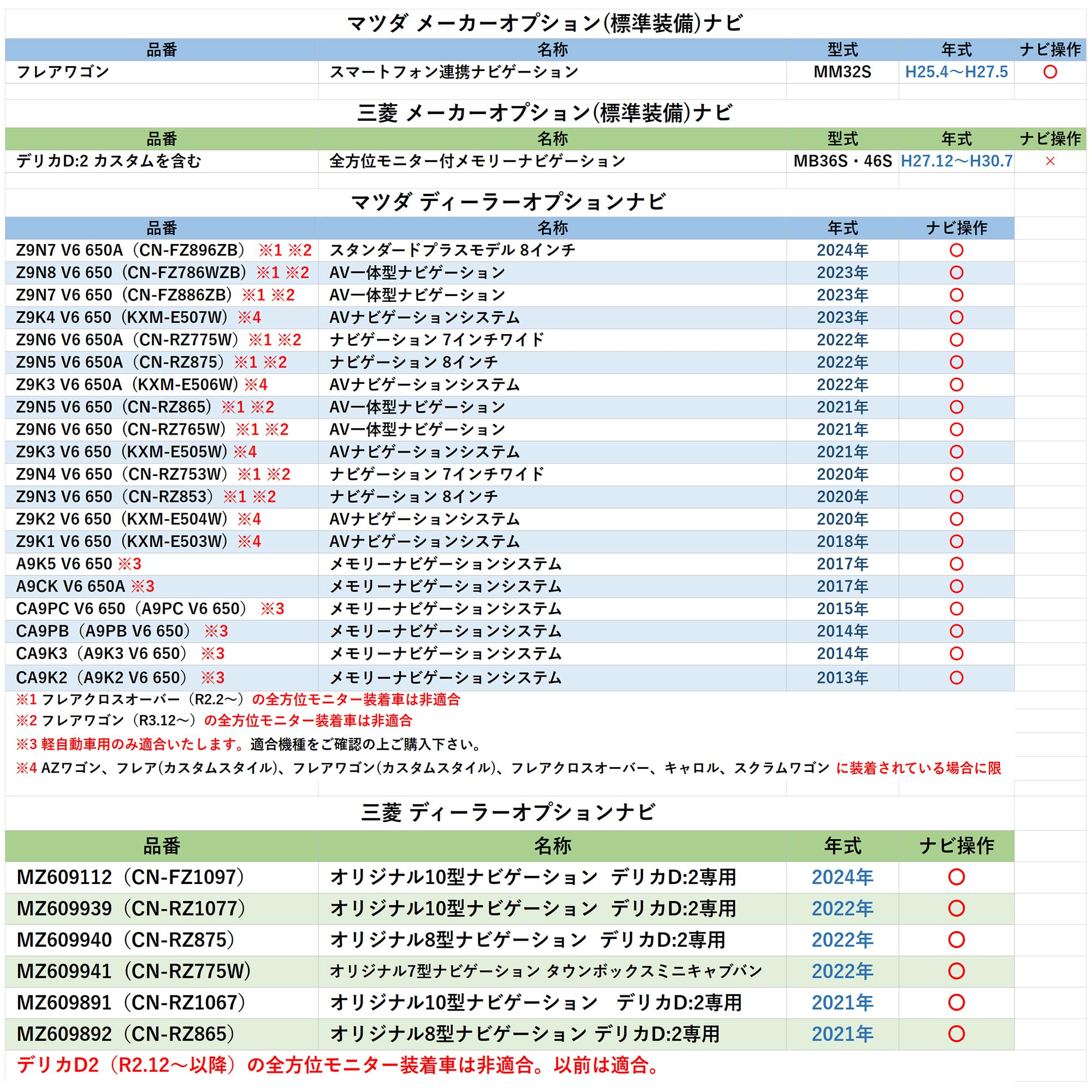
Task: Click the 〇 mark for A9K5 V6 650 row
Action: (x=956, y=564)
